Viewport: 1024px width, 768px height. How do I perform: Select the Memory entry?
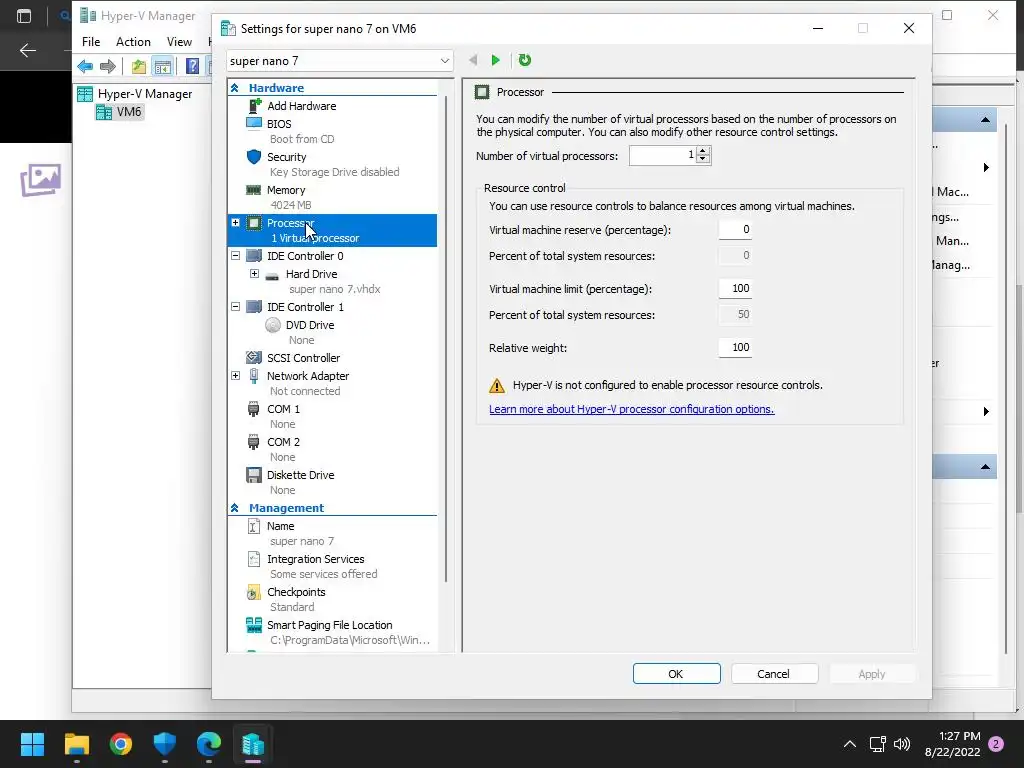(x=285, y=190)
